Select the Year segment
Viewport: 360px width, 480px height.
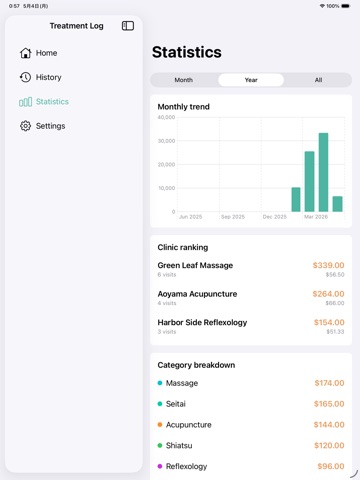tap(251, 80)
